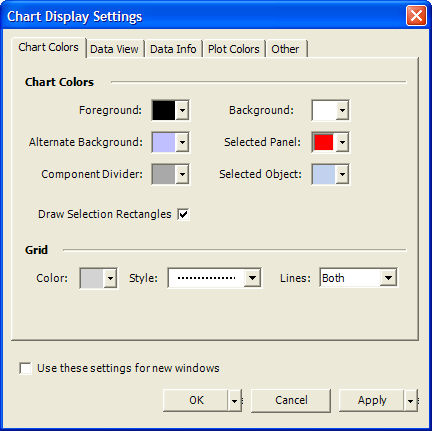Open the Grid Lines Both combo box
Image resolution: width=432 pixels, height=431 pixels.
(x=358, y=278)
